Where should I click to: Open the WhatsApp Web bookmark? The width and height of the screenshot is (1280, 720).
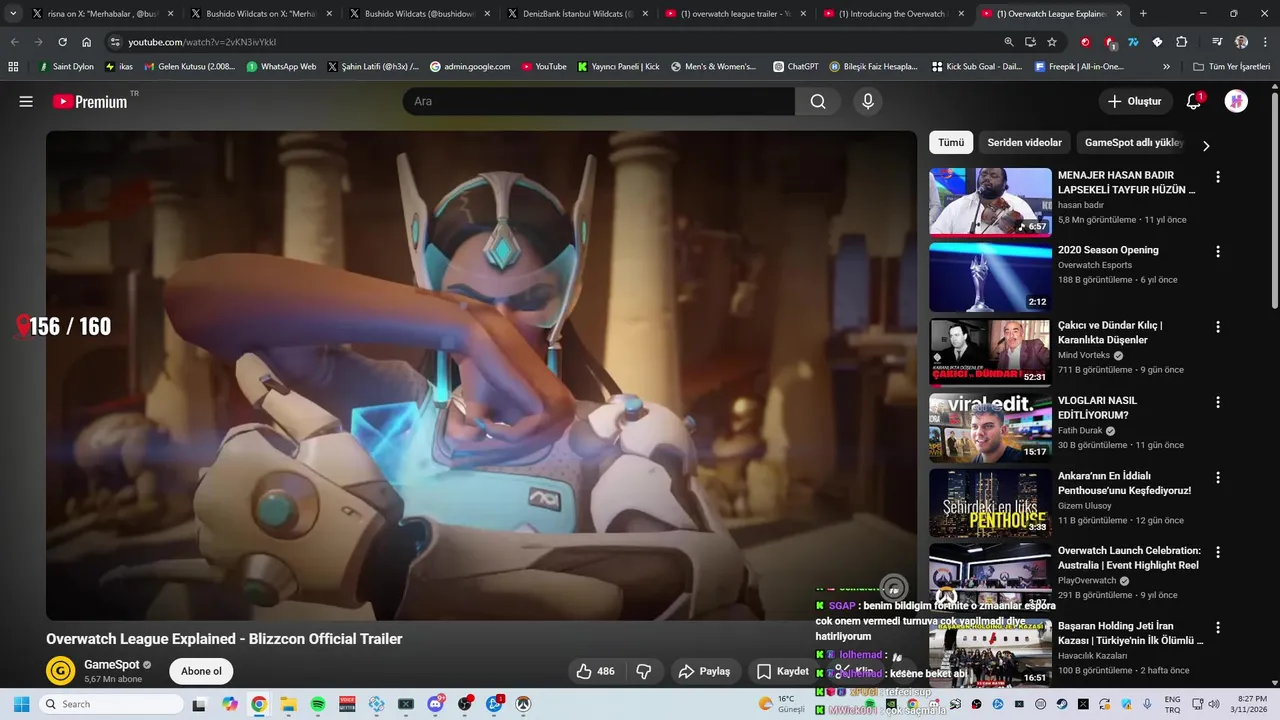click(x=280, y=67)
